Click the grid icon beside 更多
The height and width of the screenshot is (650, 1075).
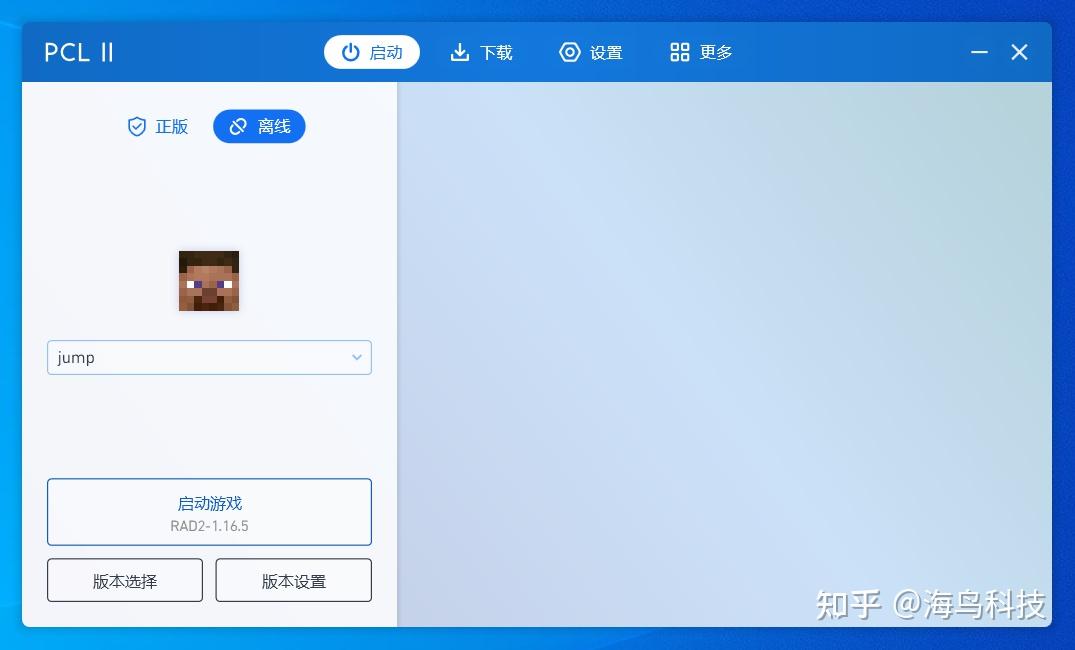(x=679, y=52)
